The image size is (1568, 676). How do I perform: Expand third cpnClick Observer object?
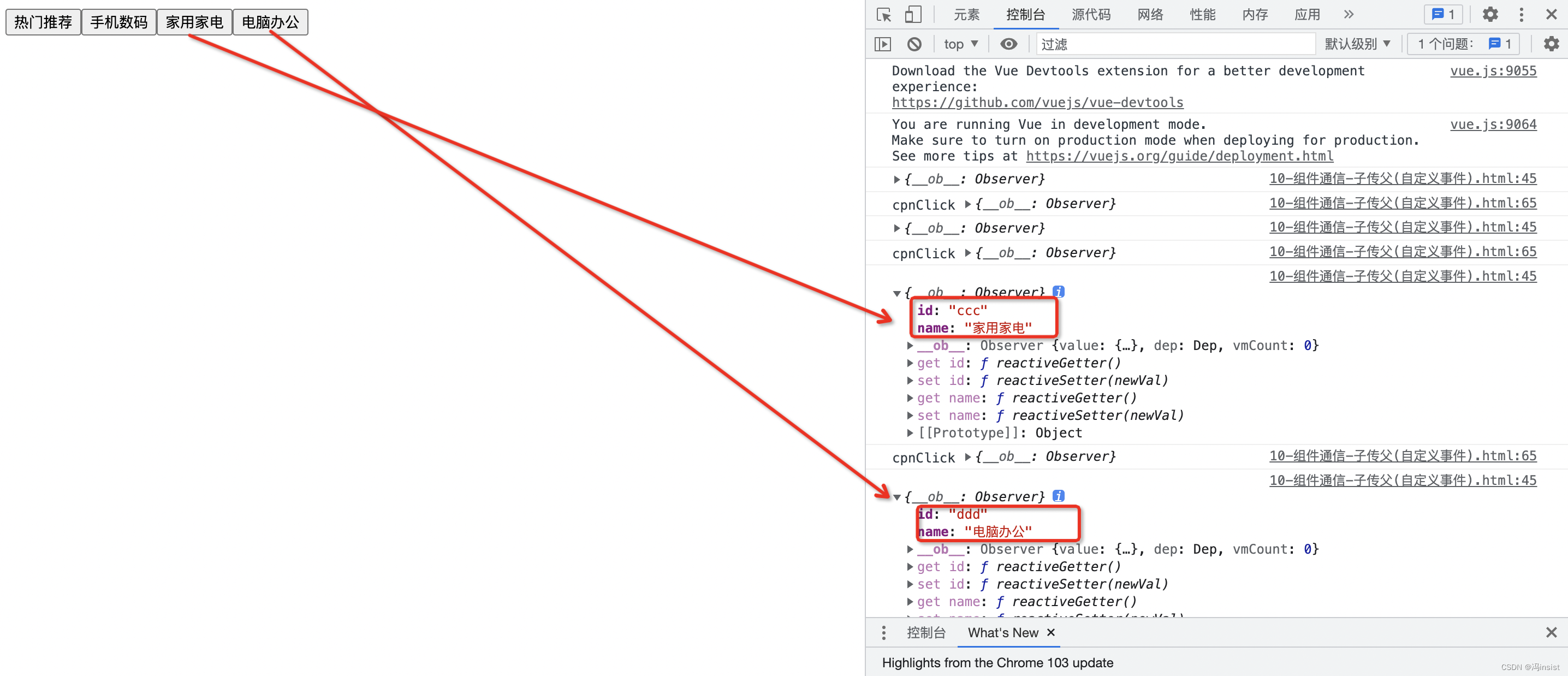tap(968, 456)
